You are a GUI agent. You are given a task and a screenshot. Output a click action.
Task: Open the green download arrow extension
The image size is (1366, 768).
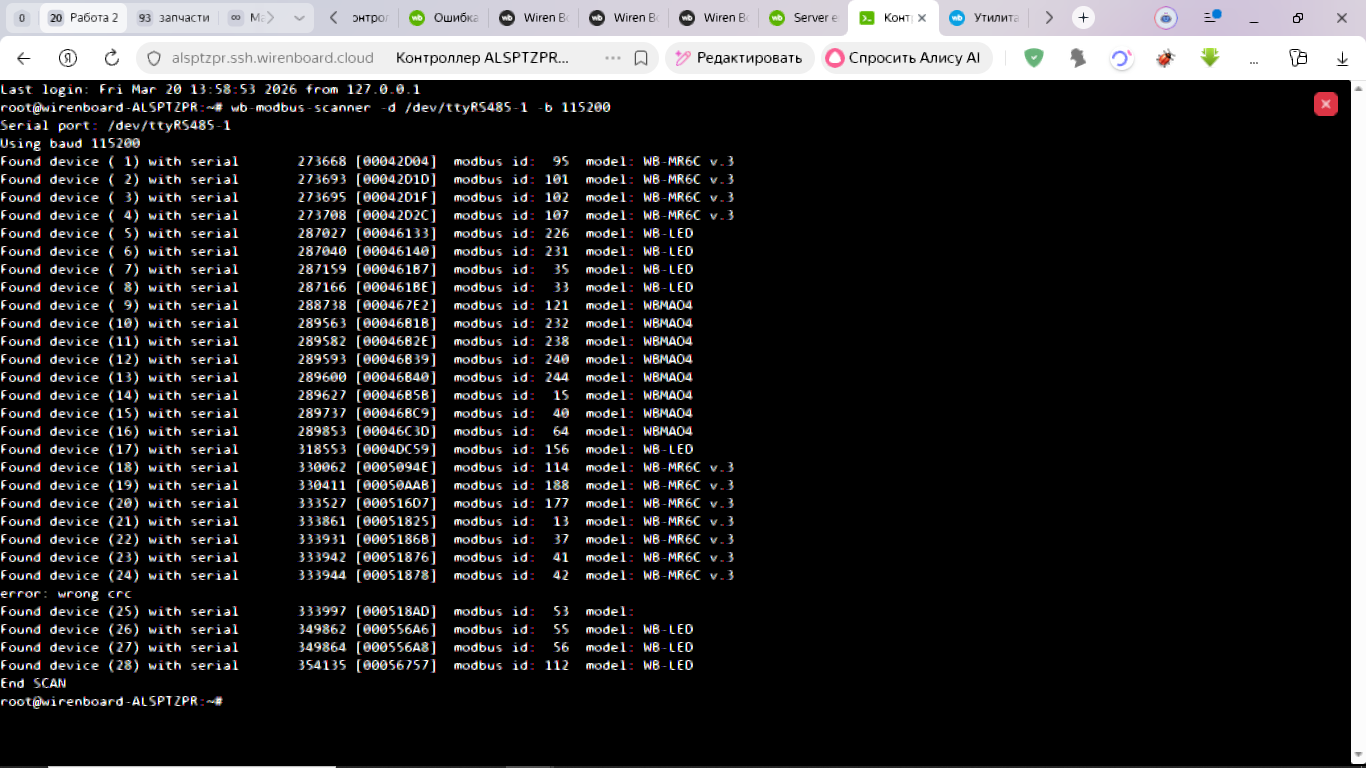point(1210,58)
